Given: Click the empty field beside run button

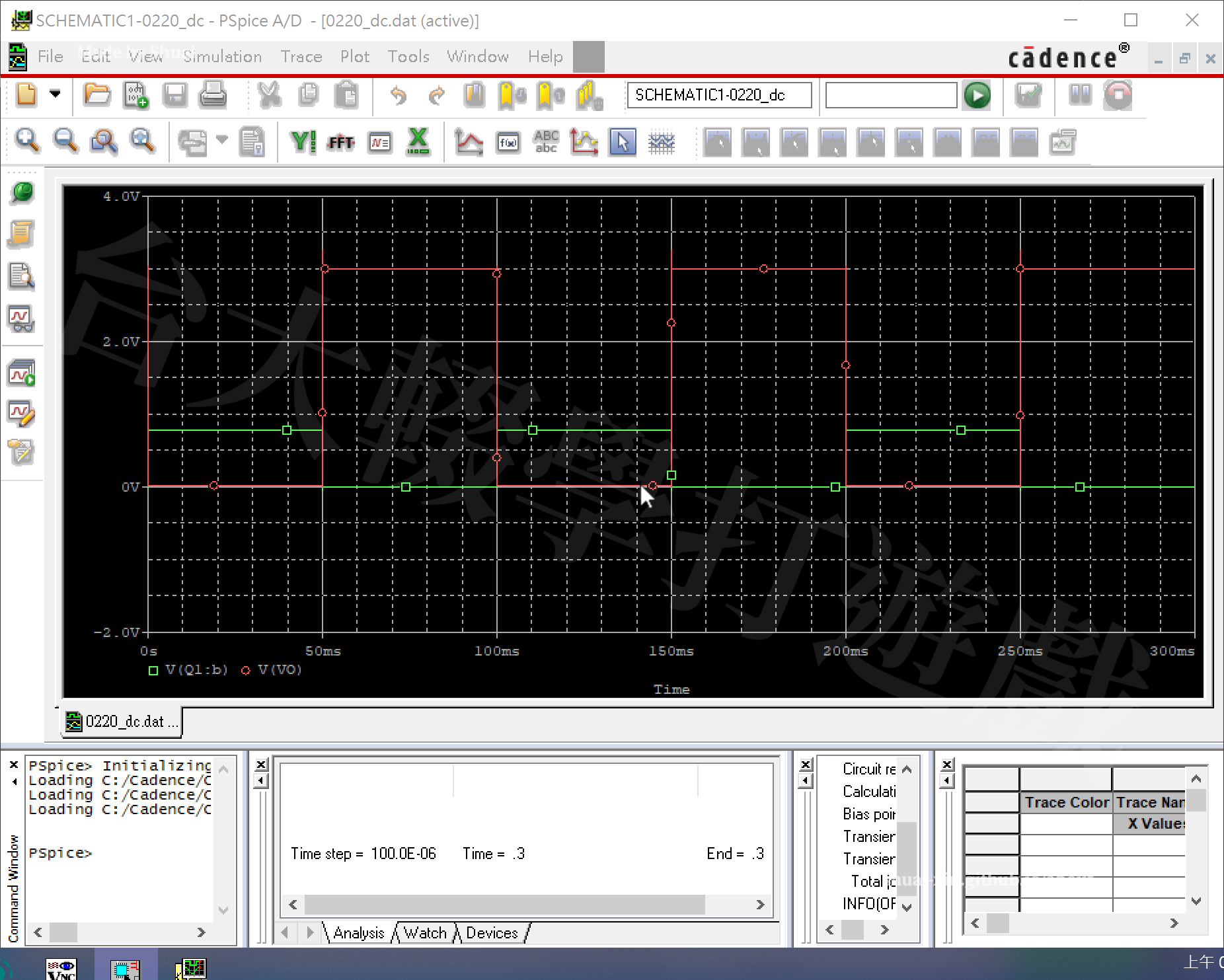Looking at the screenshot, I should coord(891,95).
